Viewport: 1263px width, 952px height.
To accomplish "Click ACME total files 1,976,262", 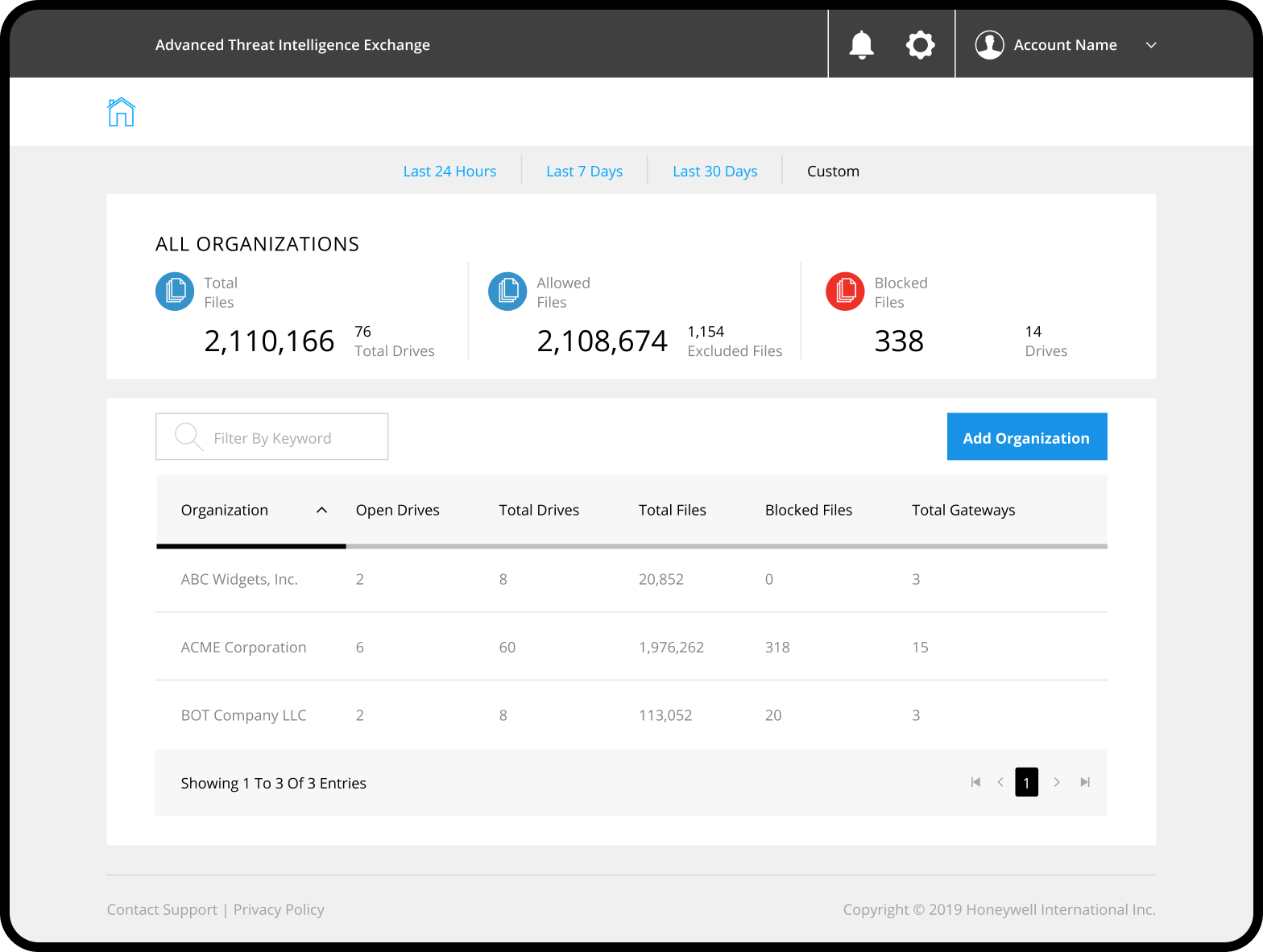I will click(x=671, y=648).
